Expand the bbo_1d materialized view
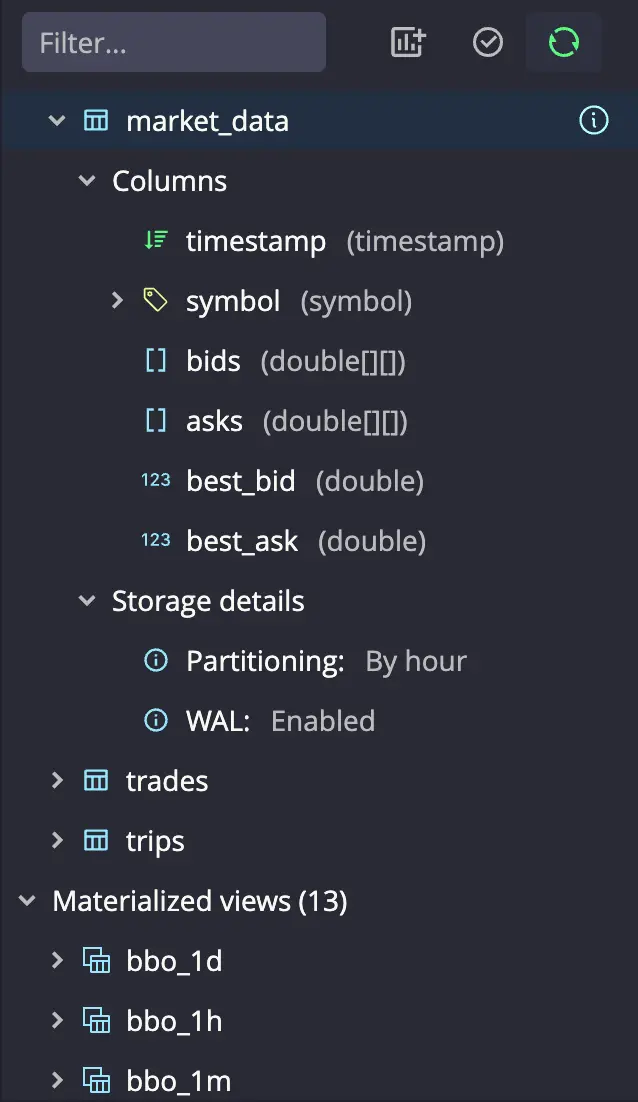 (x=56, y=960)
